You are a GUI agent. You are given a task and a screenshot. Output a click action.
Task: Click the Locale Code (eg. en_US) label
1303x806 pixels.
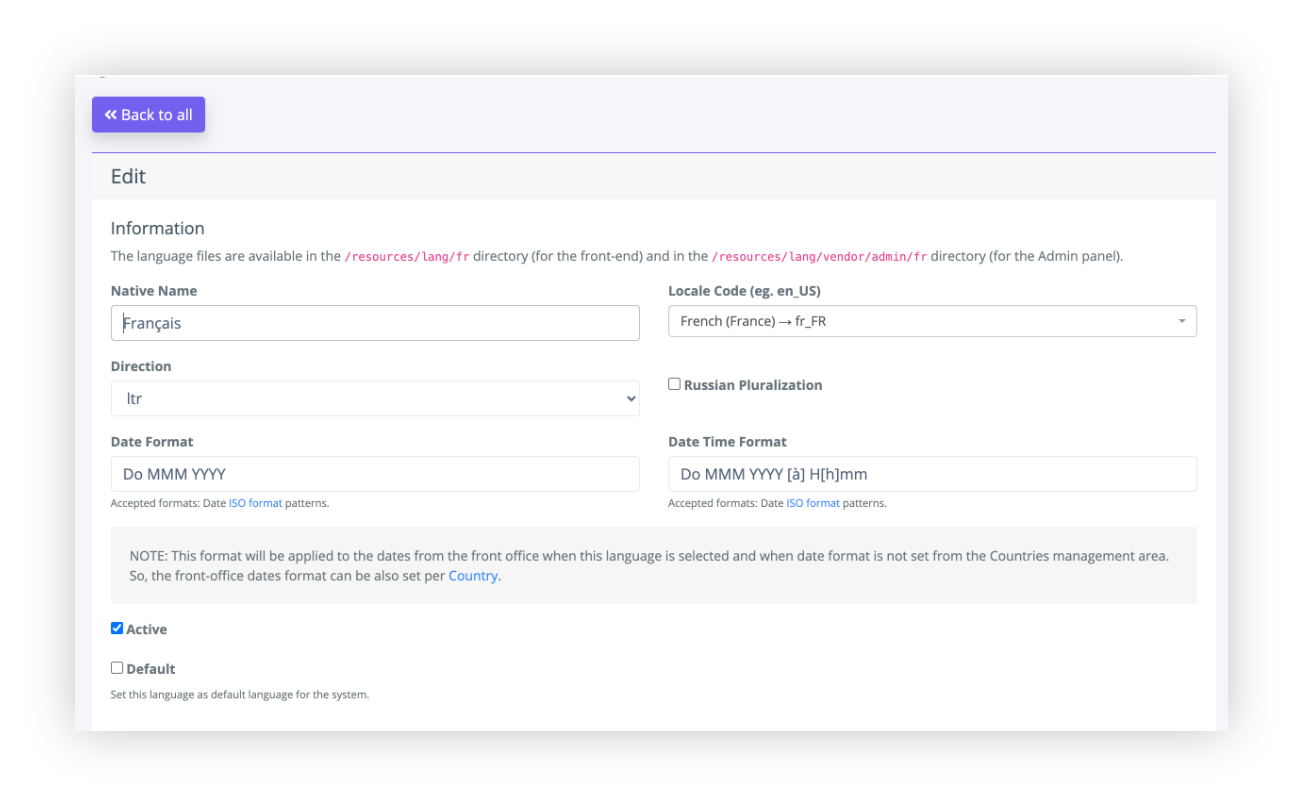click(744, 291)
